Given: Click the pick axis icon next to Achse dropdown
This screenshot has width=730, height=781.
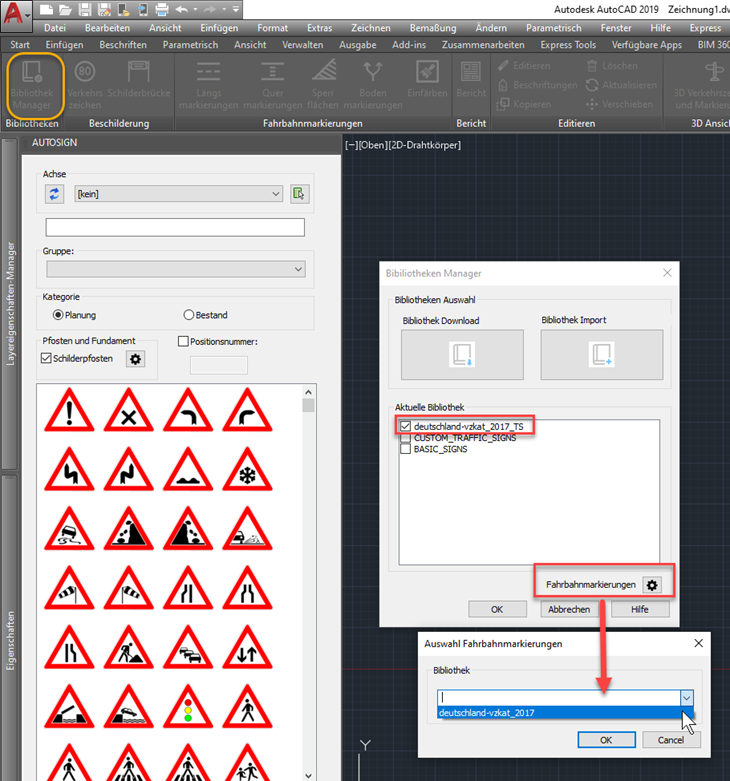Looking at the screenshot, I should (298, 193).
